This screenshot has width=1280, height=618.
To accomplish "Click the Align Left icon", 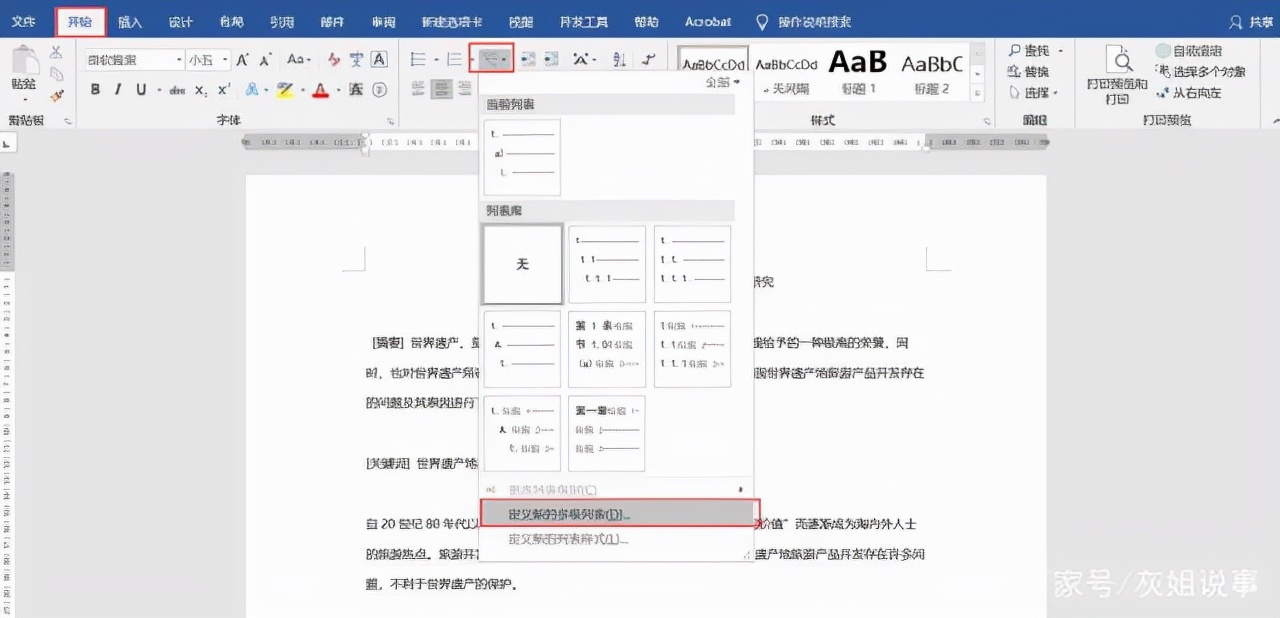I will (419, 90).
